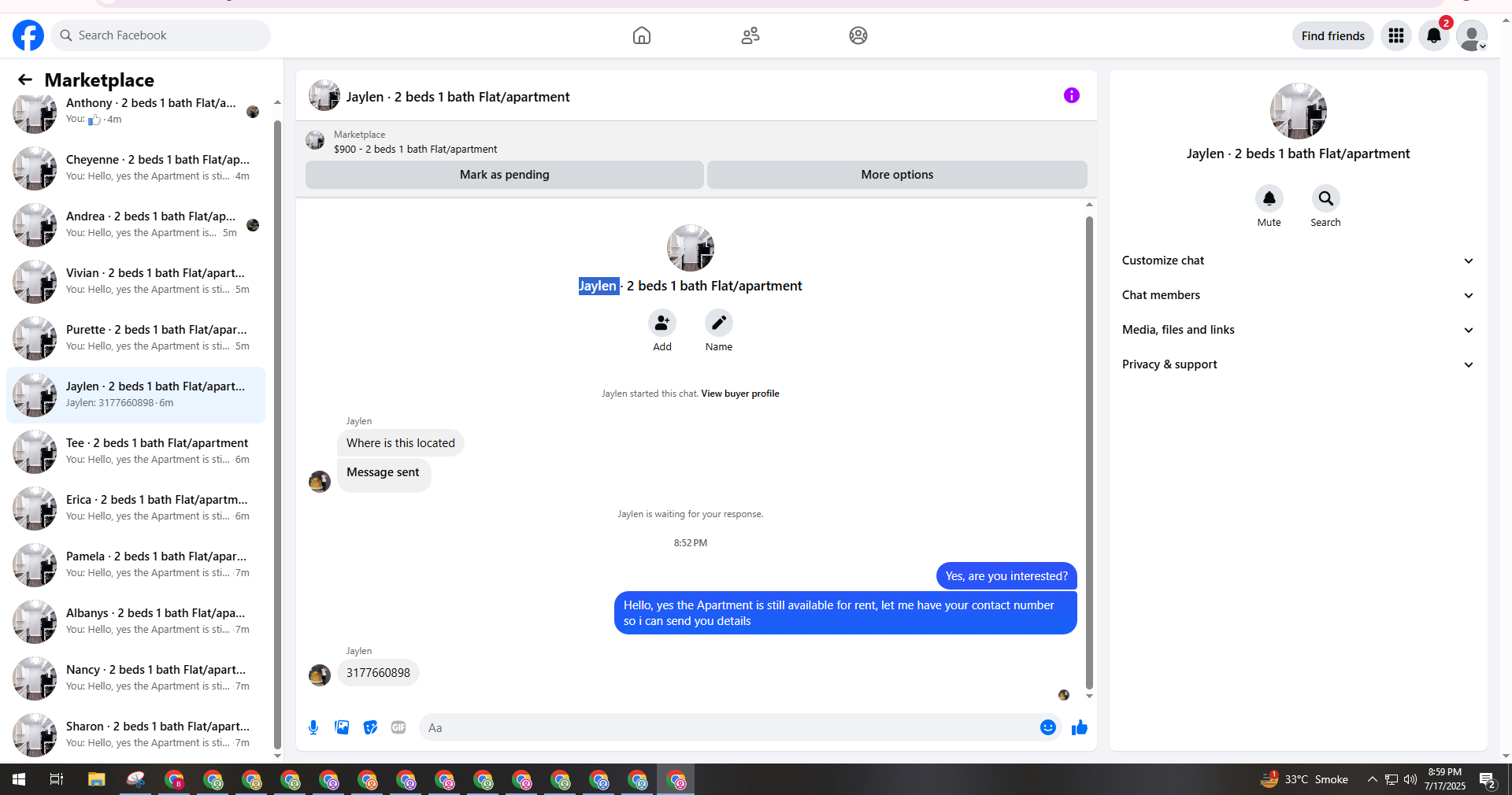
Task: Open the grid menu icon
Action: tap(1396, 35)
